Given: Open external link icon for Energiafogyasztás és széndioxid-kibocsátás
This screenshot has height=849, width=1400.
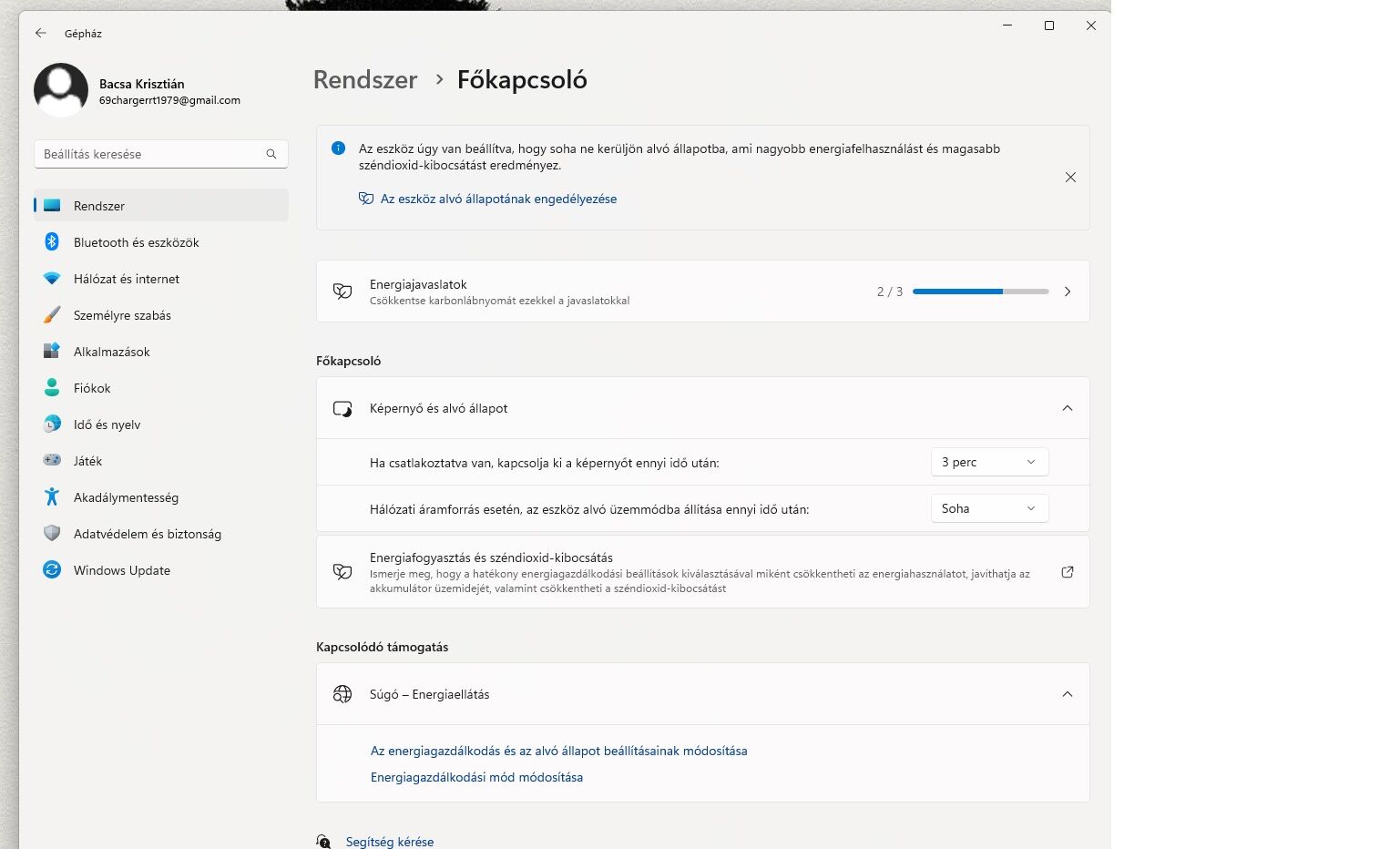Looking at the screenshot, I should tap(1068, 572).
